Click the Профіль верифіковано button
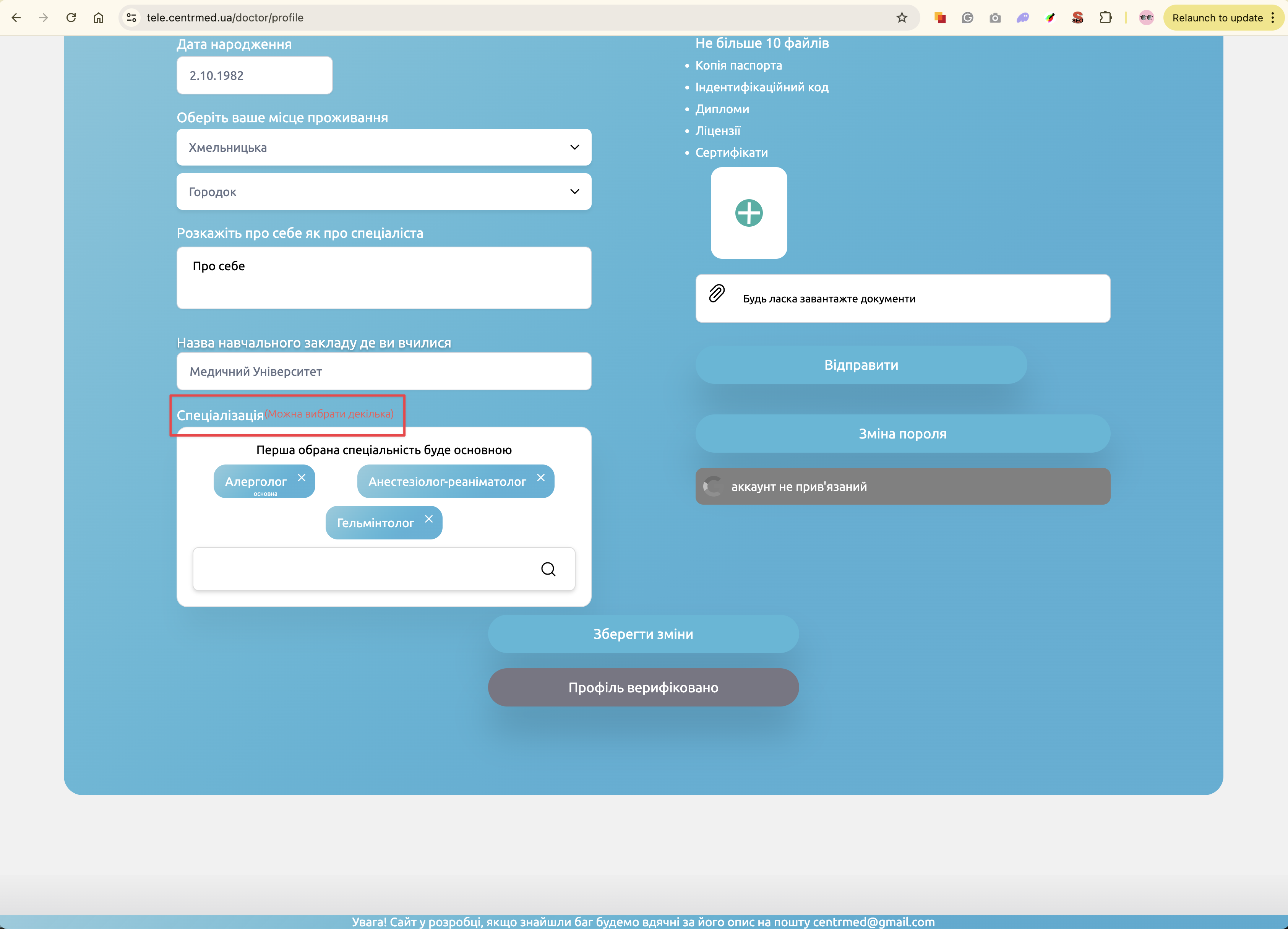 (x=643, y=687)
